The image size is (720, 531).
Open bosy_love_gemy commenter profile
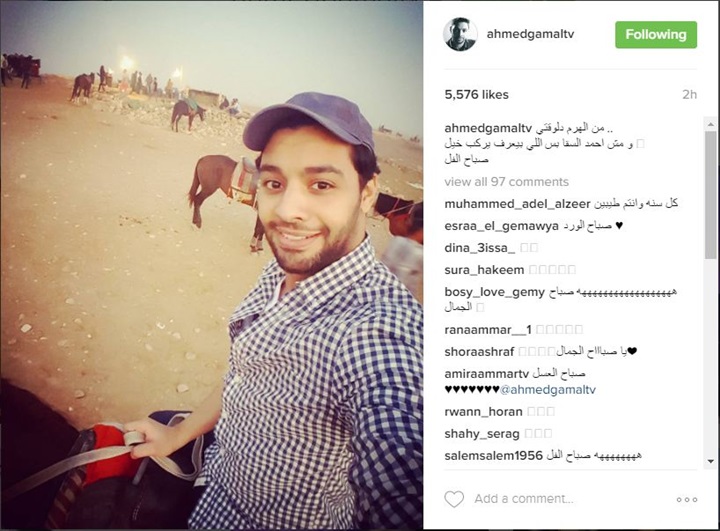point(495,292)
